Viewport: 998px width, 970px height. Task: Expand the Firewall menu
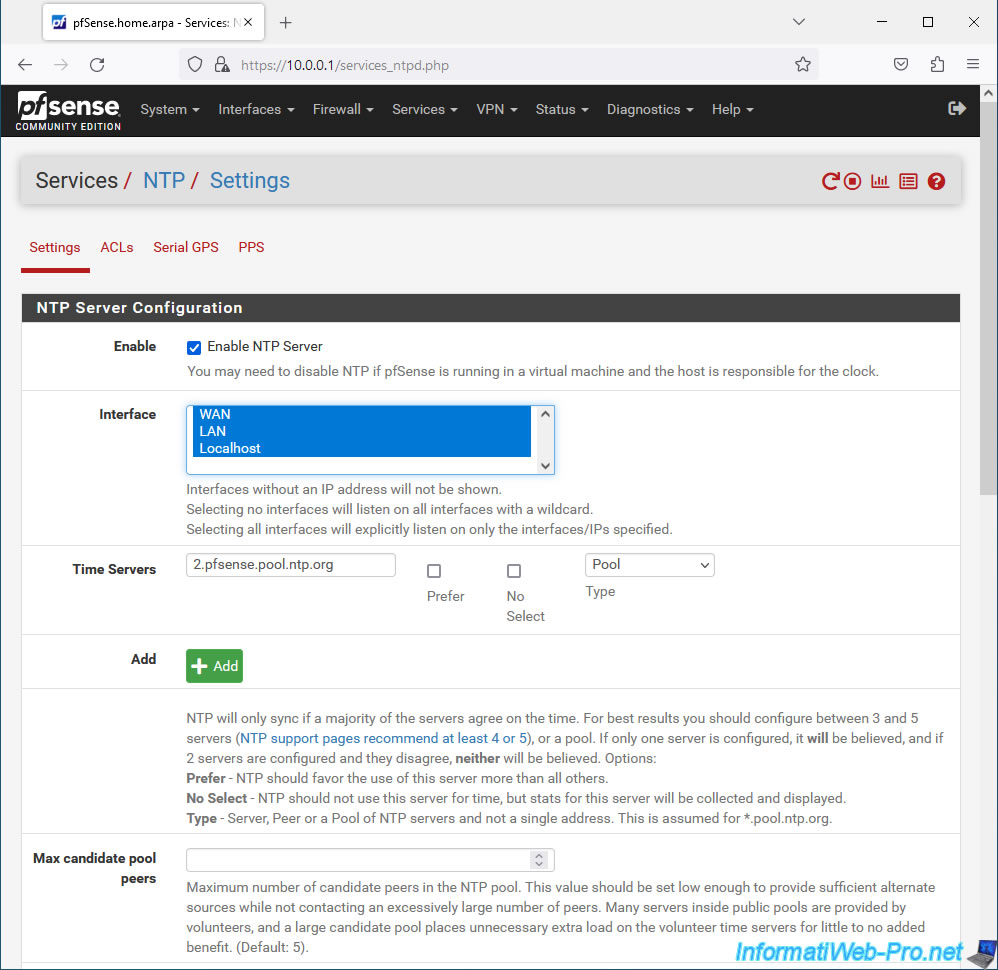(343, 109)
